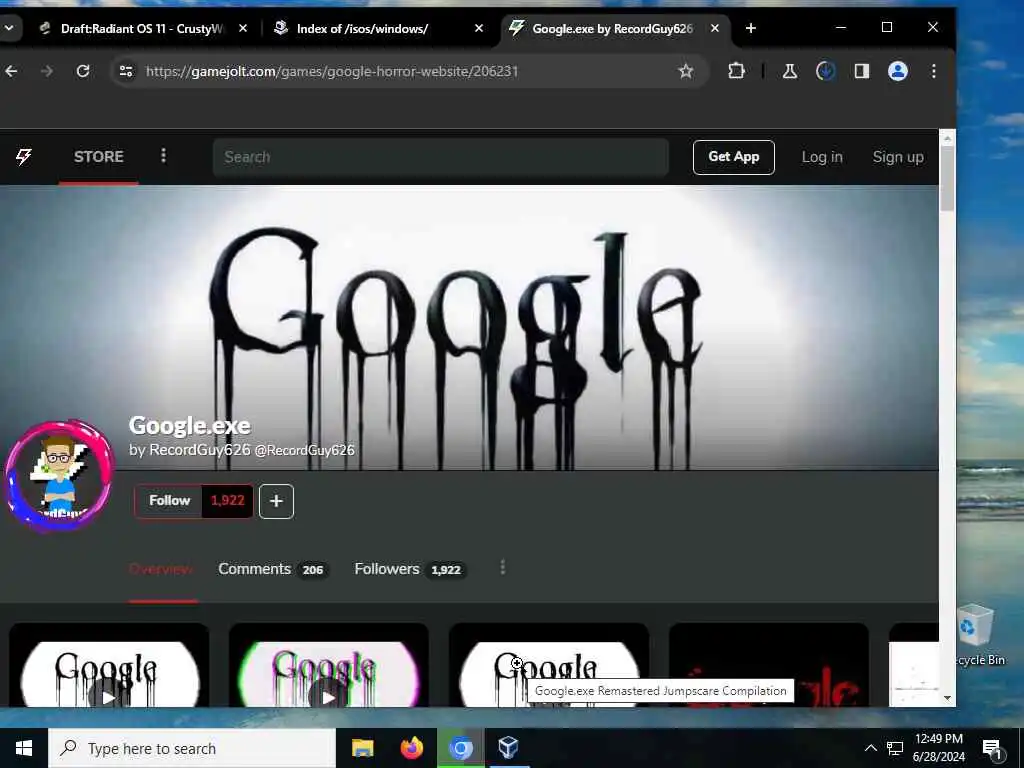The height and width of the screenshot is (768, 1024).
Task: Open the Jumpscare Compilation media thumbnail
Action: pos(549,663)
